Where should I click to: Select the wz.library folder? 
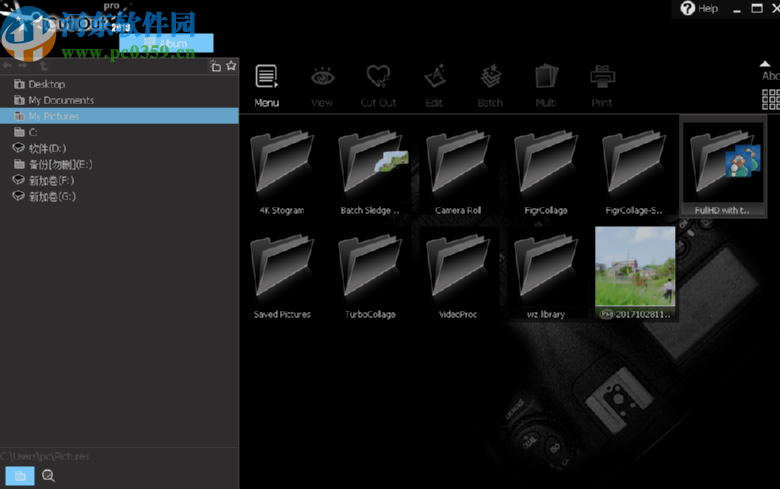pos(546,275)
